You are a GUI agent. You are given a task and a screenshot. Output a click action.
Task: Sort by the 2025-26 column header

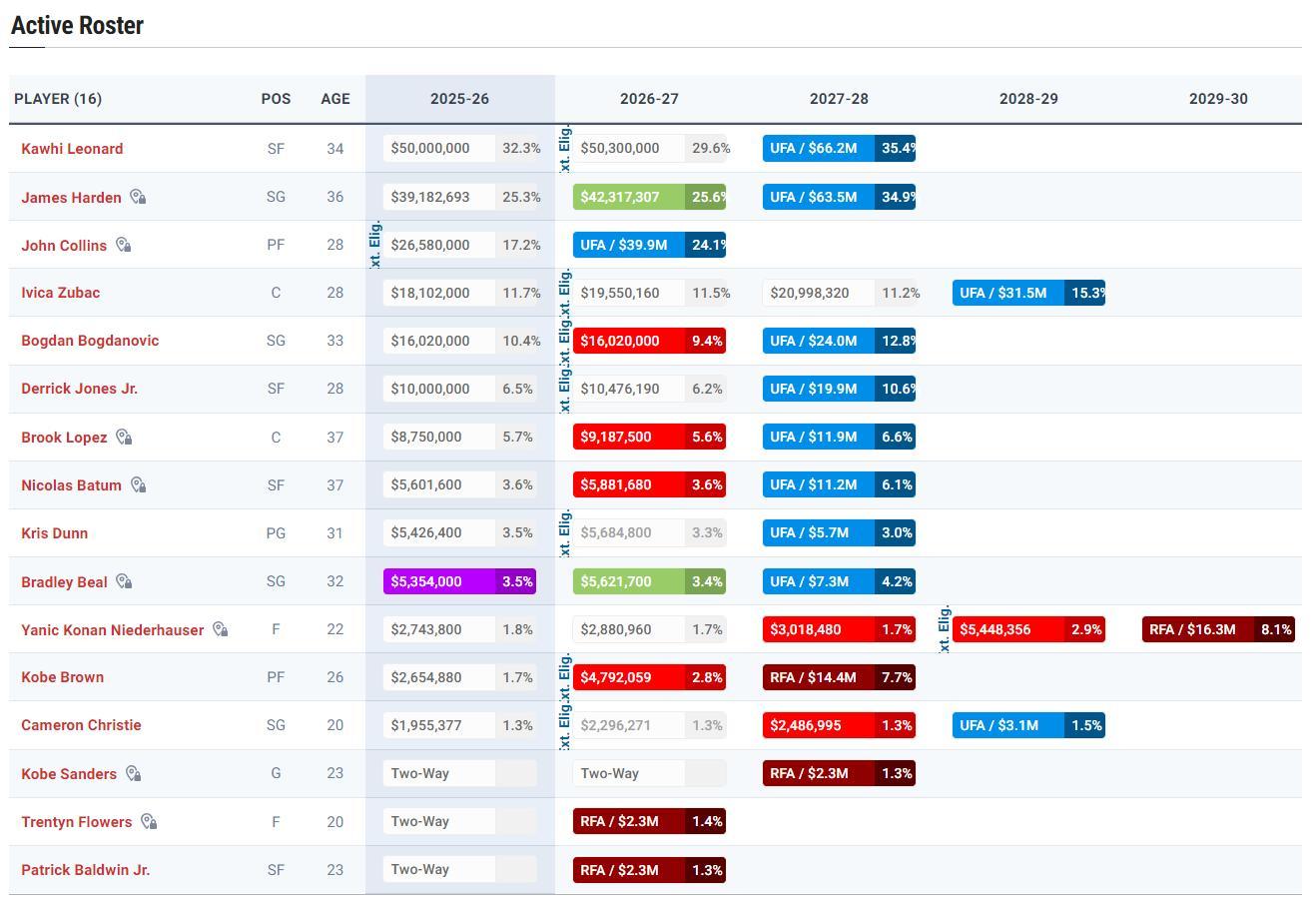coord(459,99)
